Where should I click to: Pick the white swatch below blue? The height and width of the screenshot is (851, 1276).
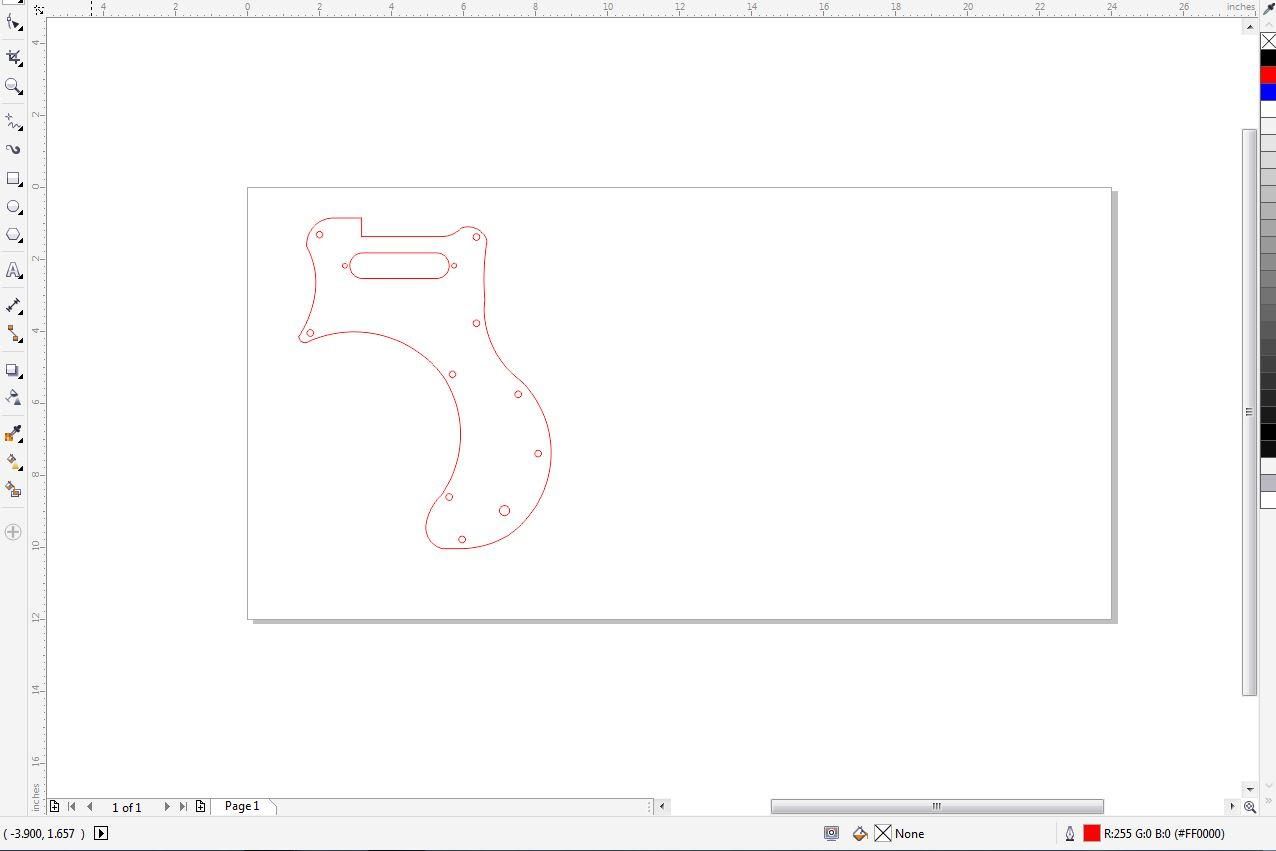(1268, 109)
